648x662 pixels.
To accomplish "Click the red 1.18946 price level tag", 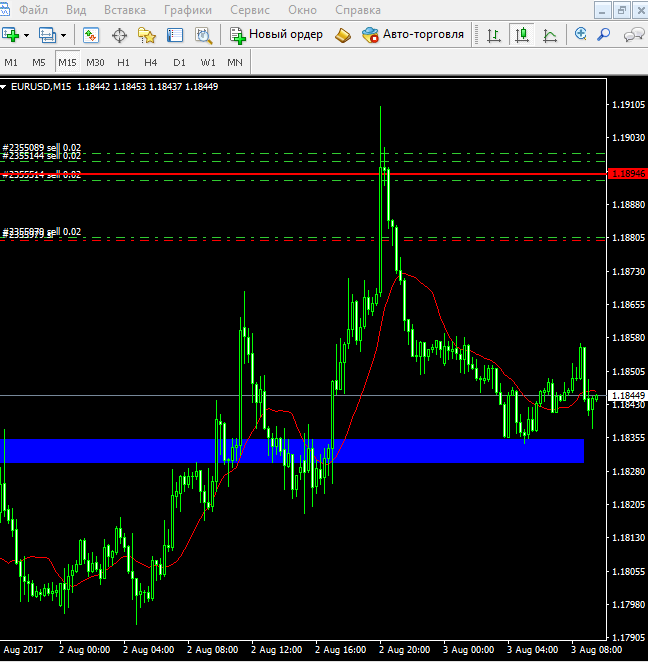I will click(627, 174).
